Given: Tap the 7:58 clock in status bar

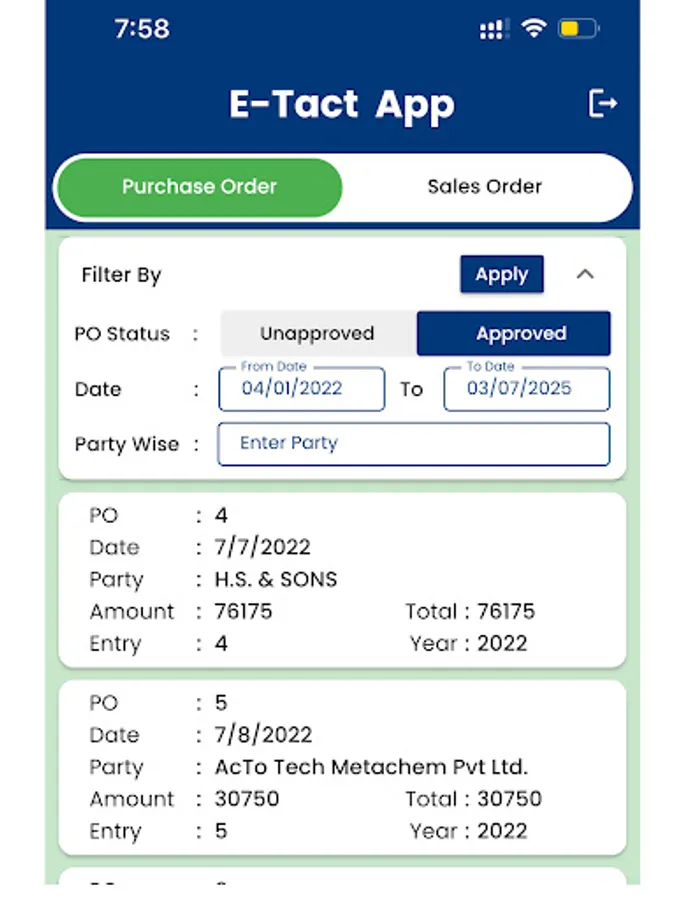Looking at the screenshot, I should [141, 29].
